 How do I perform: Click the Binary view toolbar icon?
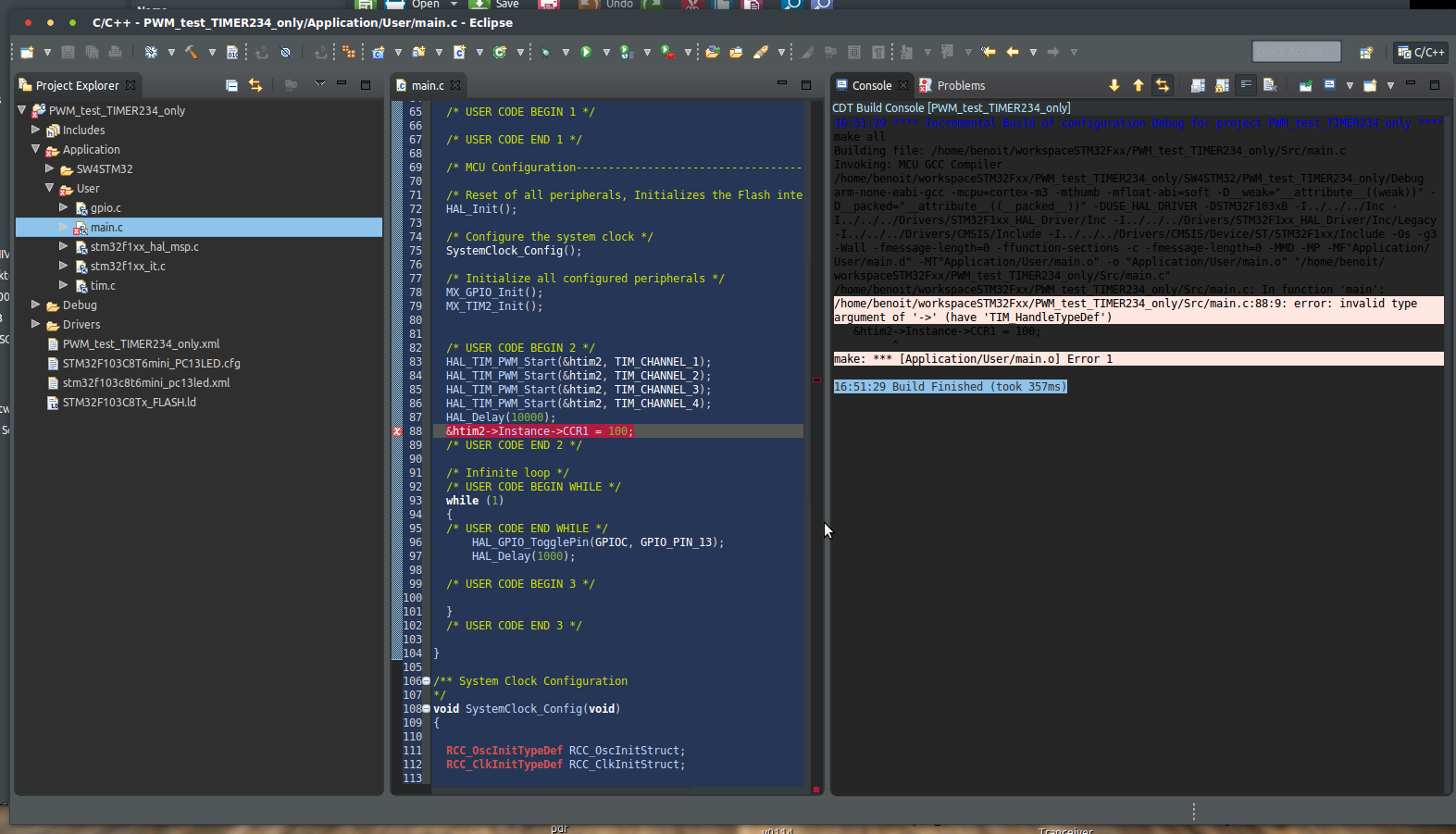tap(232, 52)
